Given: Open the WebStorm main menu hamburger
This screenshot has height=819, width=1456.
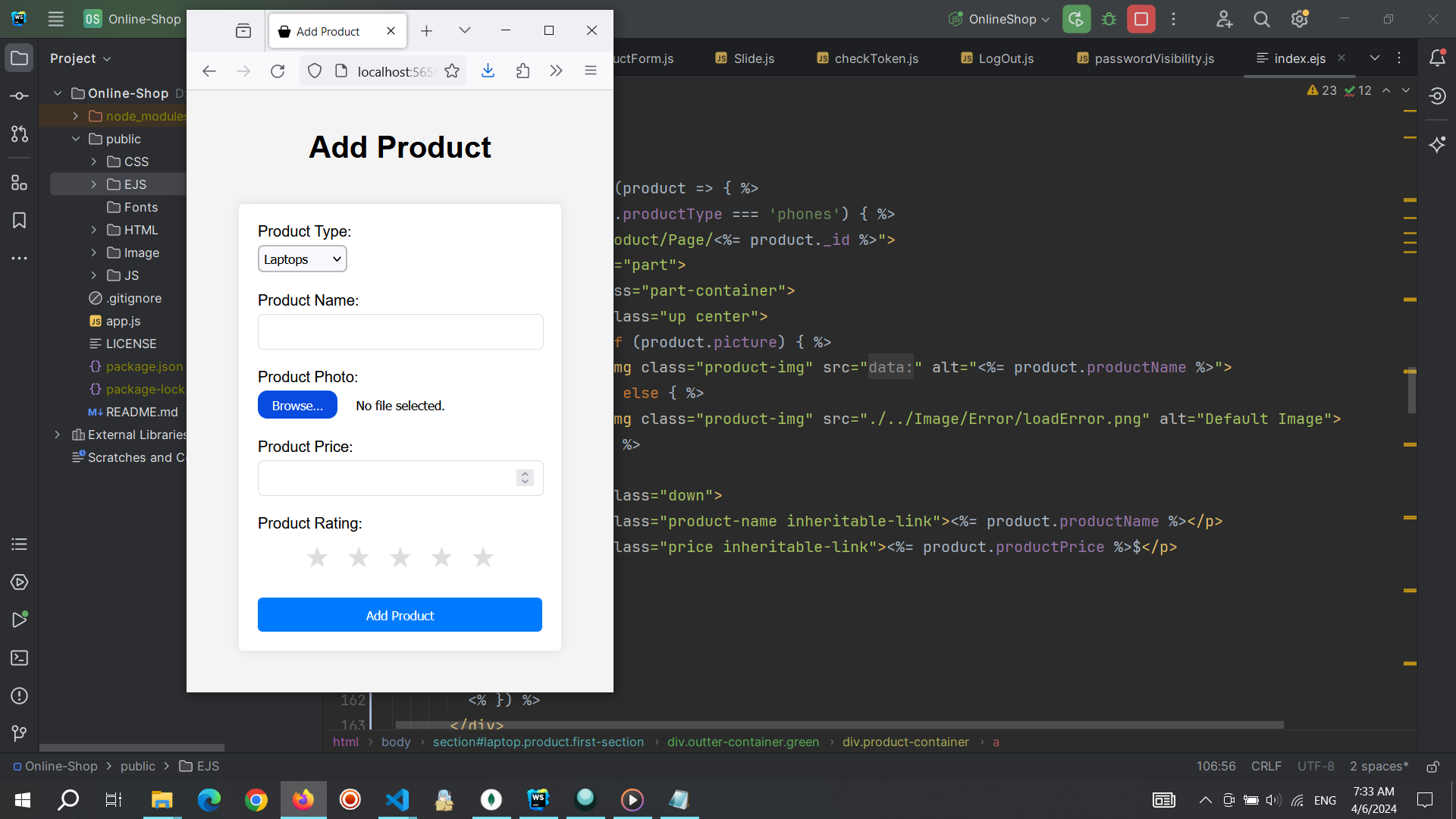Looking at the screenshot, I should pos(55,19).
